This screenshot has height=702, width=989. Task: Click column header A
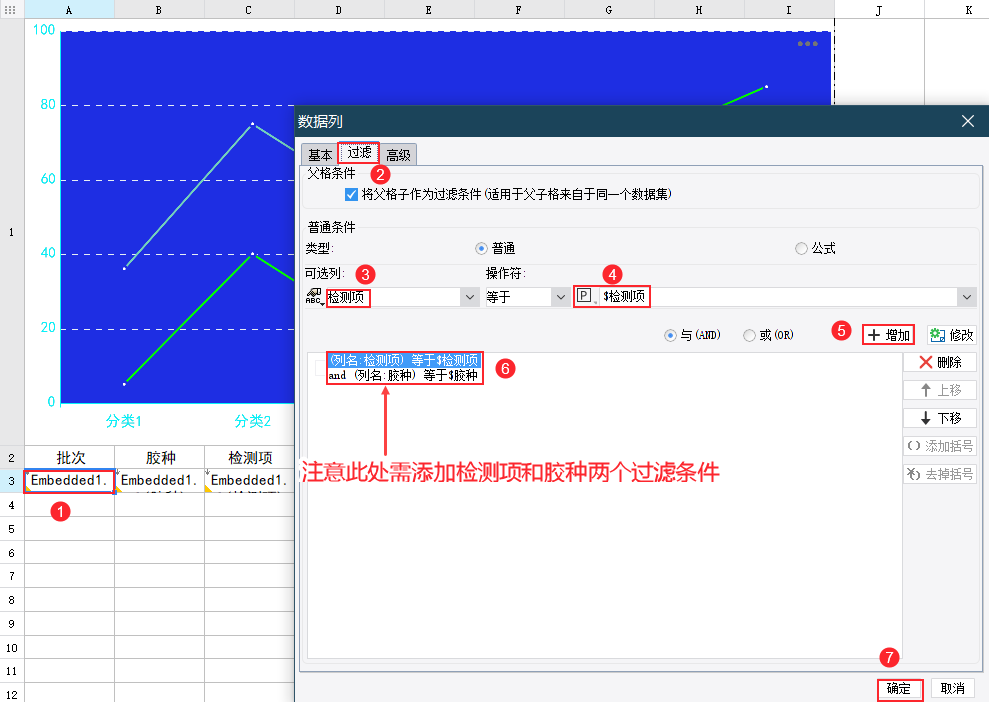[x=69, y=9]
